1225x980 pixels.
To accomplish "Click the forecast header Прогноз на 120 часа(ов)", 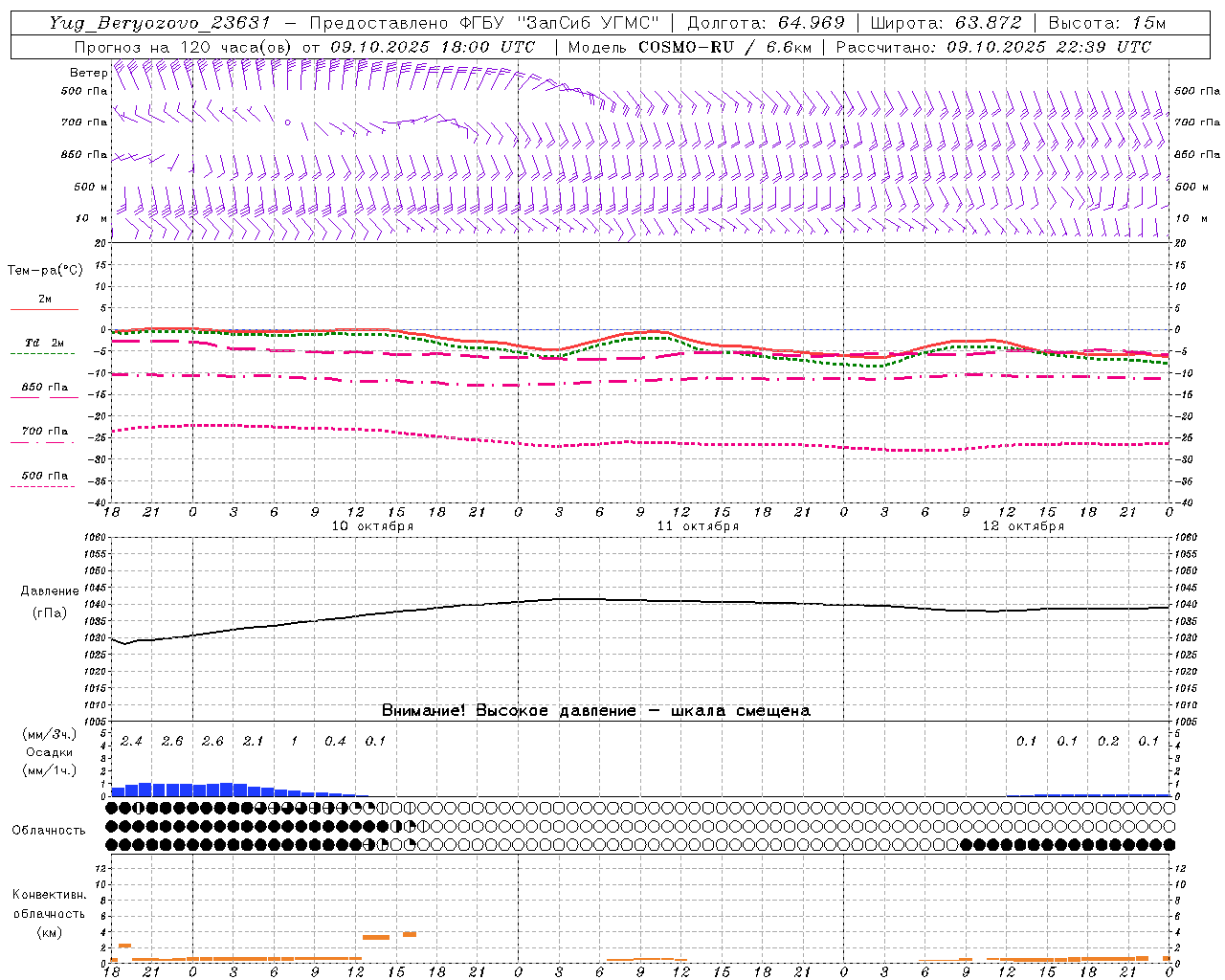I will [184, 47].
